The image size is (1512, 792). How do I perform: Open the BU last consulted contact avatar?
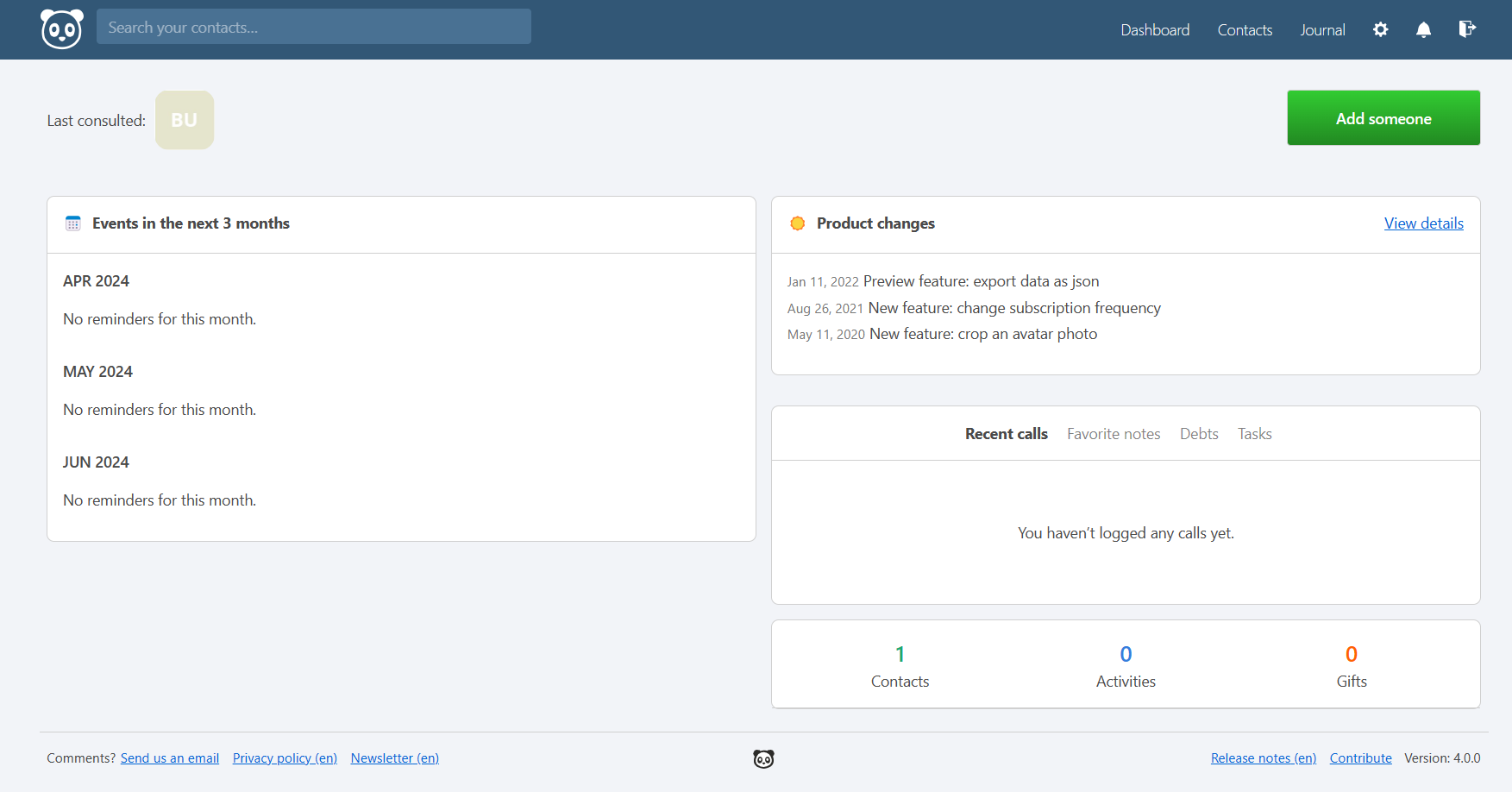coord(185,120)
